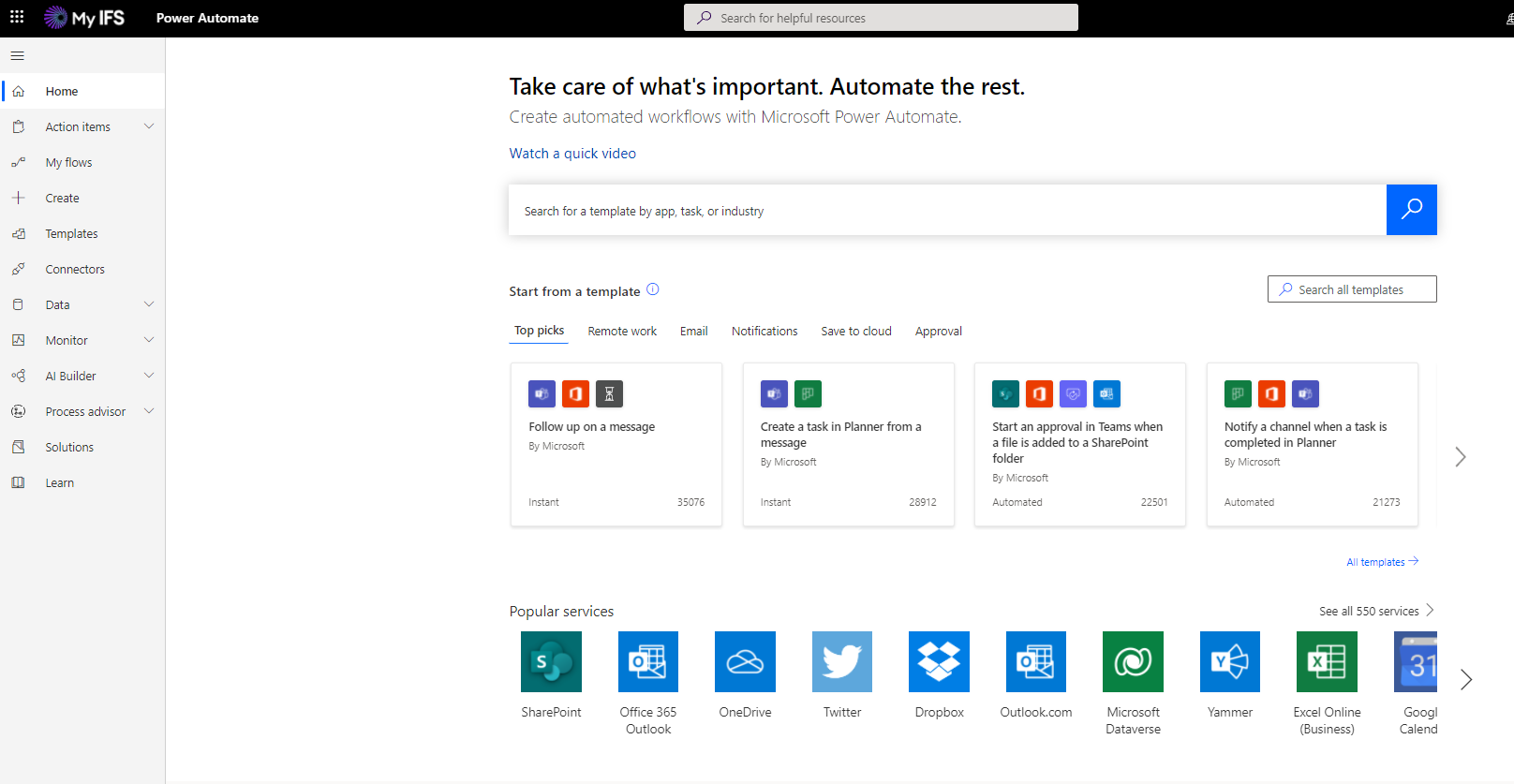Click the info icon beside Start from a template

click(653, 290)
